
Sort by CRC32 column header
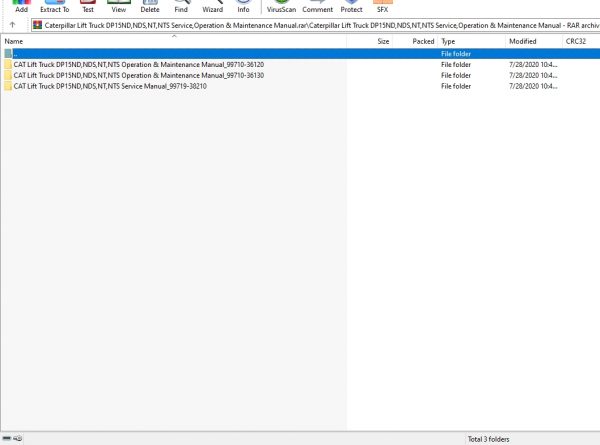tap(581, 41)
